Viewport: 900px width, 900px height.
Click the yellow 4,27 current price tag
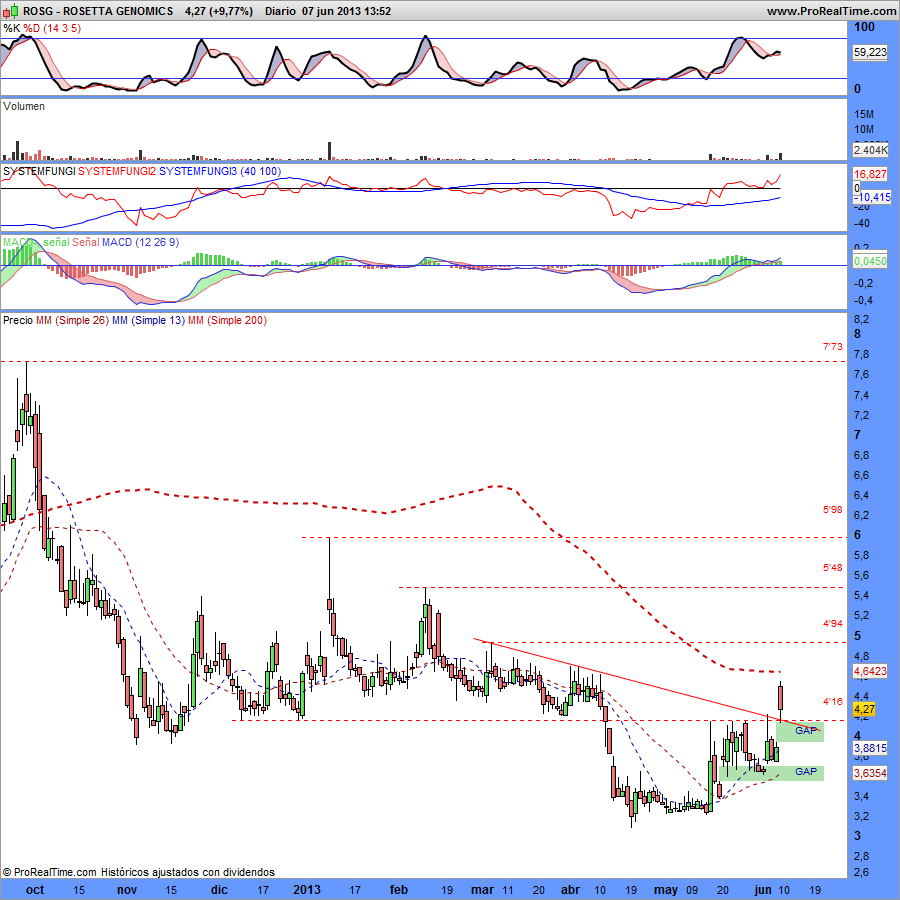(864, 709)
